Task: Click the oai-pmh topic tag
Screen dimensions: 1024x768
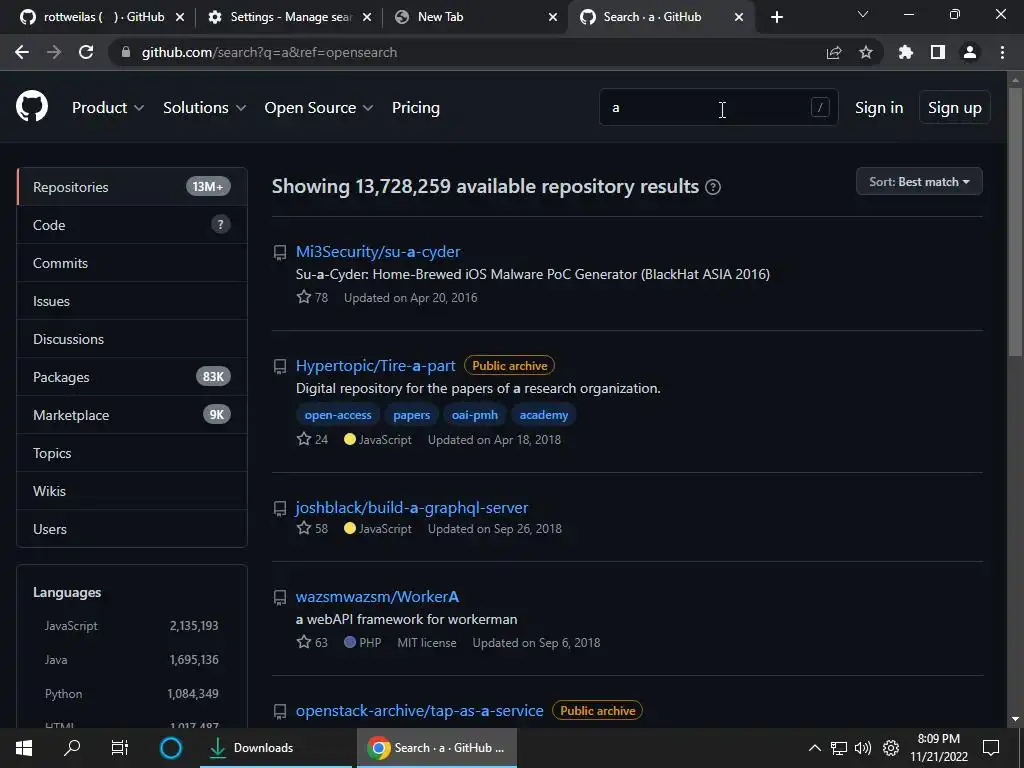Action: click(x=475, y=415)
